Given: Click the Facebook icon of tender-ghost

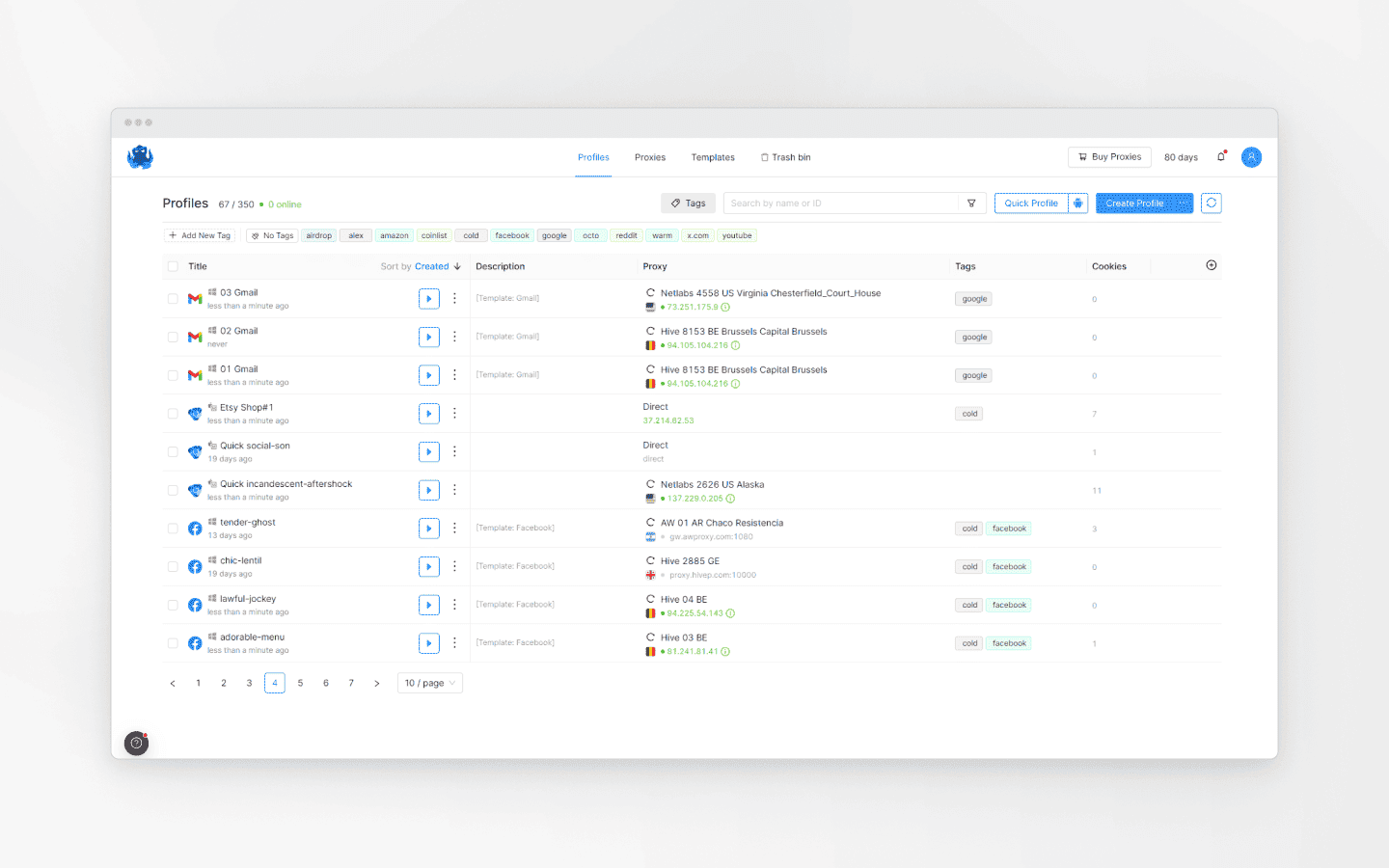Looking at the screenshot, I should (x=195, y=529).
